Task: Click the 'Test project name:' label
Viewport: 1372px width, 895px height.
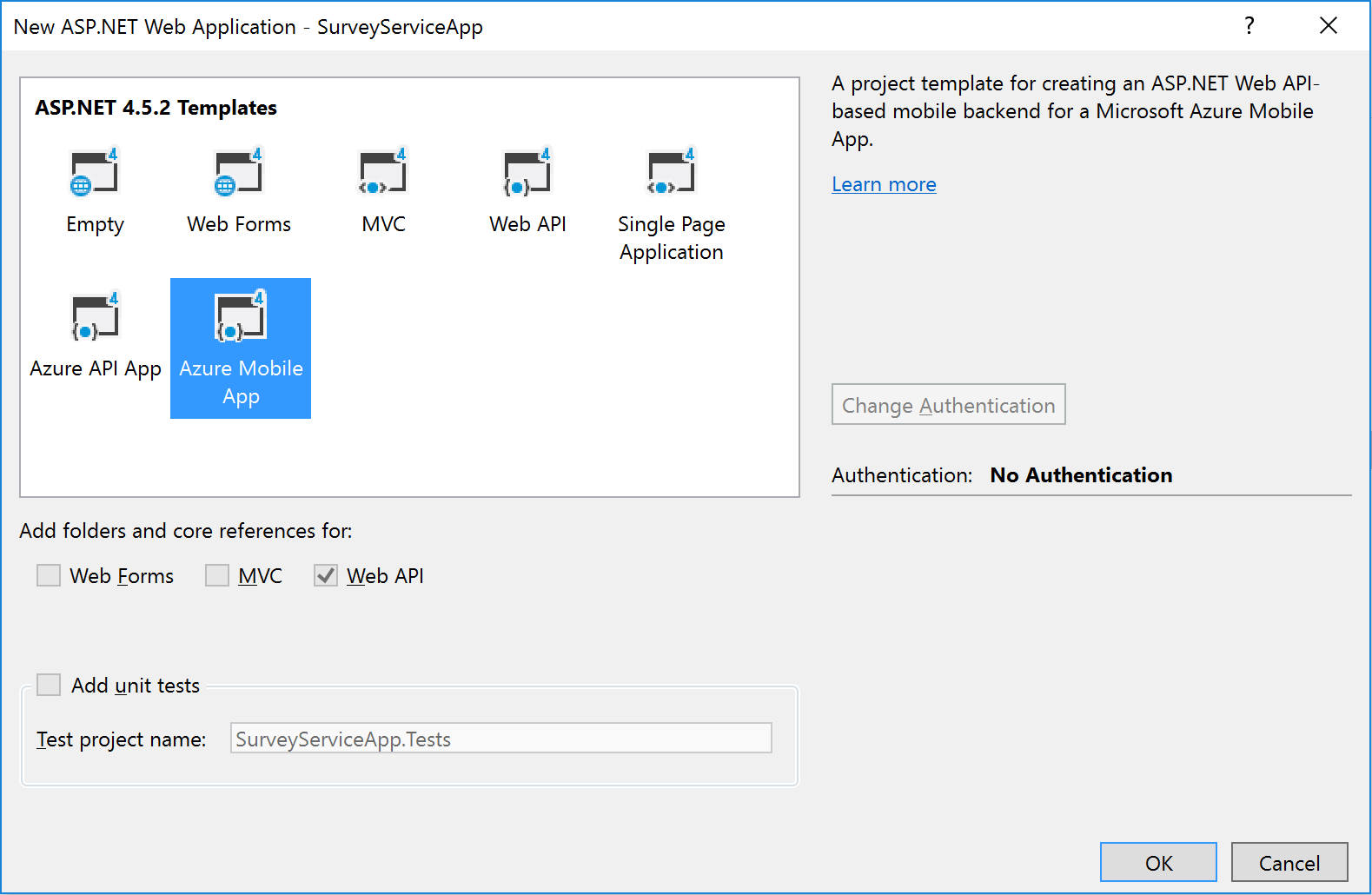Action: [122, 739]
